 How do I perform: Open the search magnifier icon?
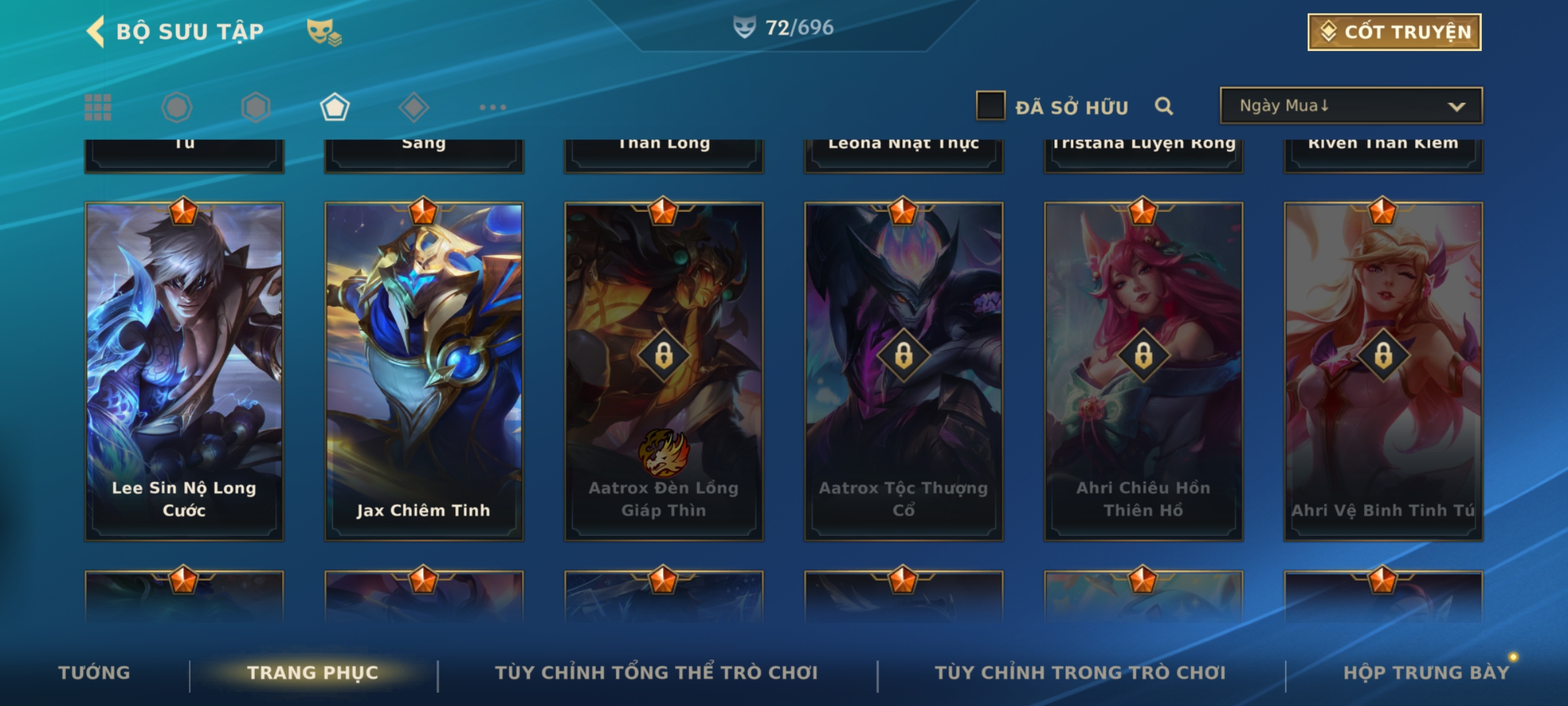1164,106
